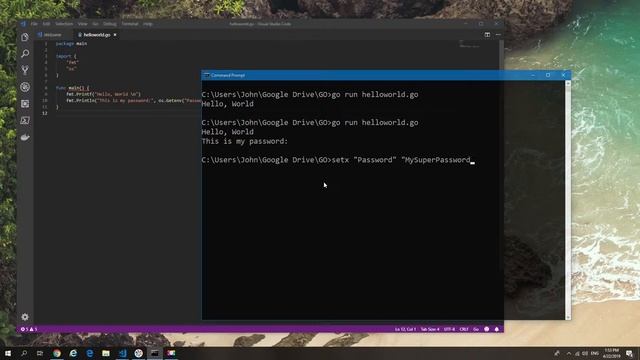Switch to Visual Studio Code taskbar icon
Image resolution: width=640 pixels, height=360 pixels.
122,353
